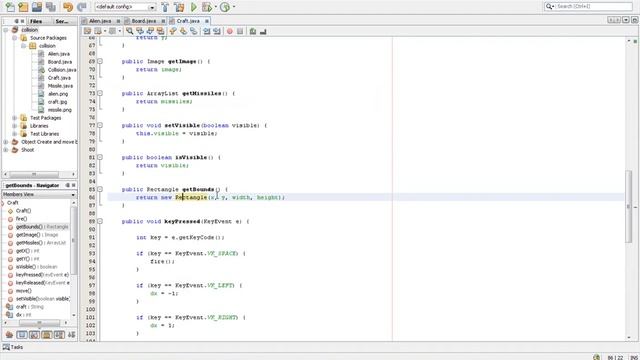Switch to the Alien.java editor tab
Viewport: 640px width, 360px height.
tap(100, 21)
